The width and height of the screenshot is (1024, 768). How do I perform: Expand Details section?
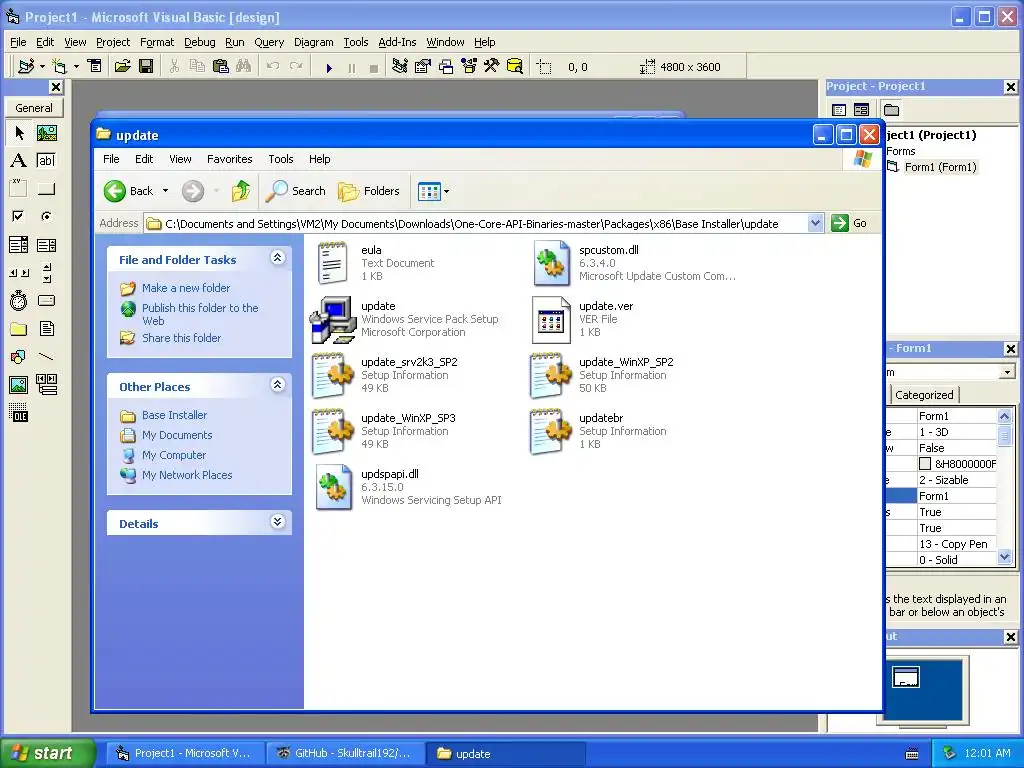click(x=278, y=521)
